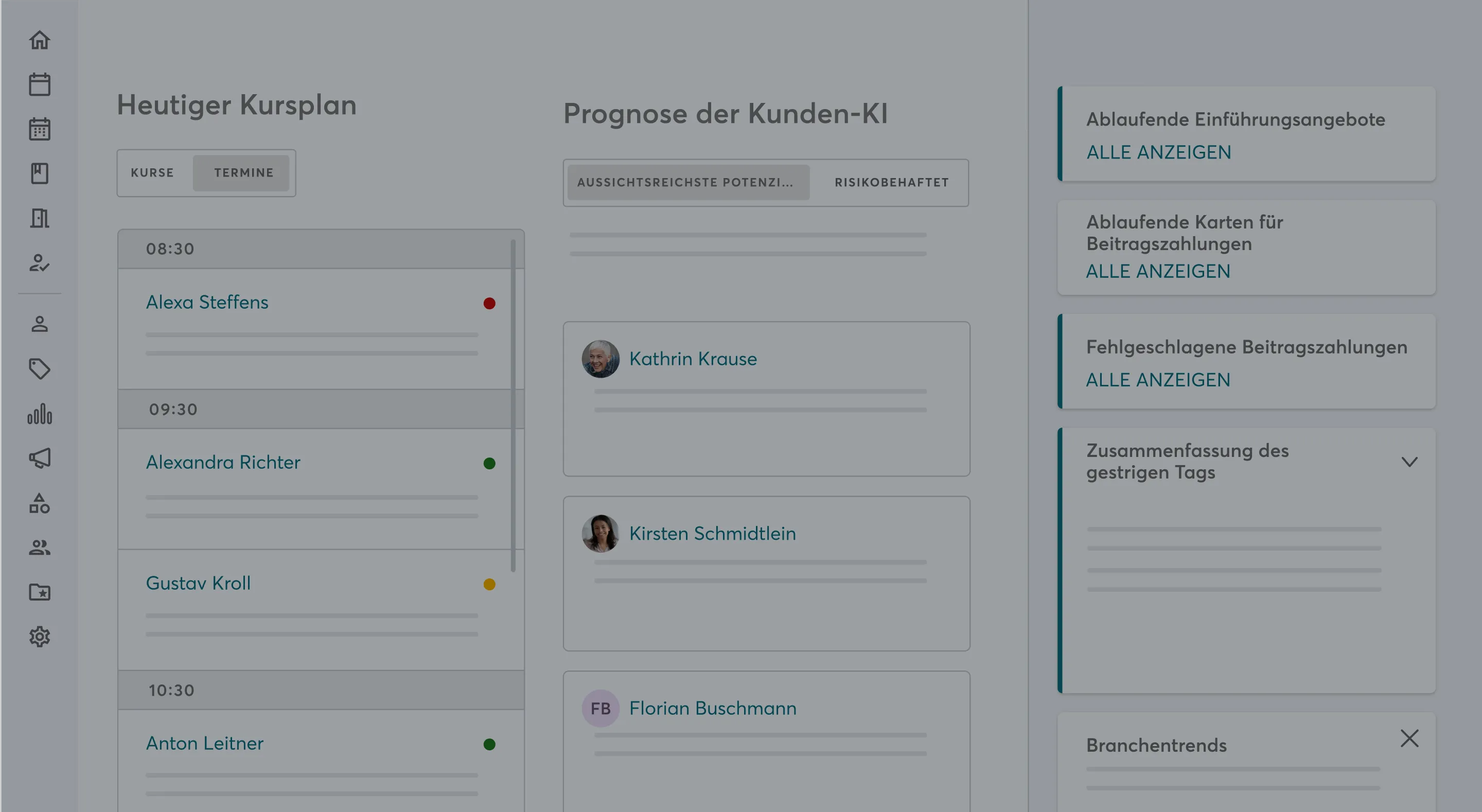Show all Fehlgeschlagene Beitragszahlungen
The height and width of the screenshot is (812, 1482).
pyautogui.click(x=1157, y=380)
